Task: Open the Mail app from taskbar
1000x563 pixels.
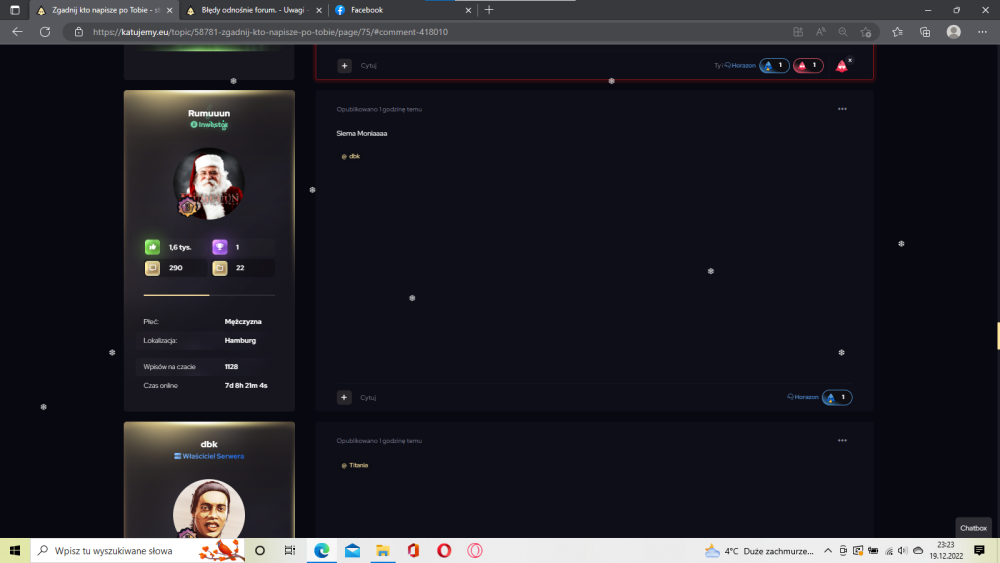Action: click(x=352, y=550)
